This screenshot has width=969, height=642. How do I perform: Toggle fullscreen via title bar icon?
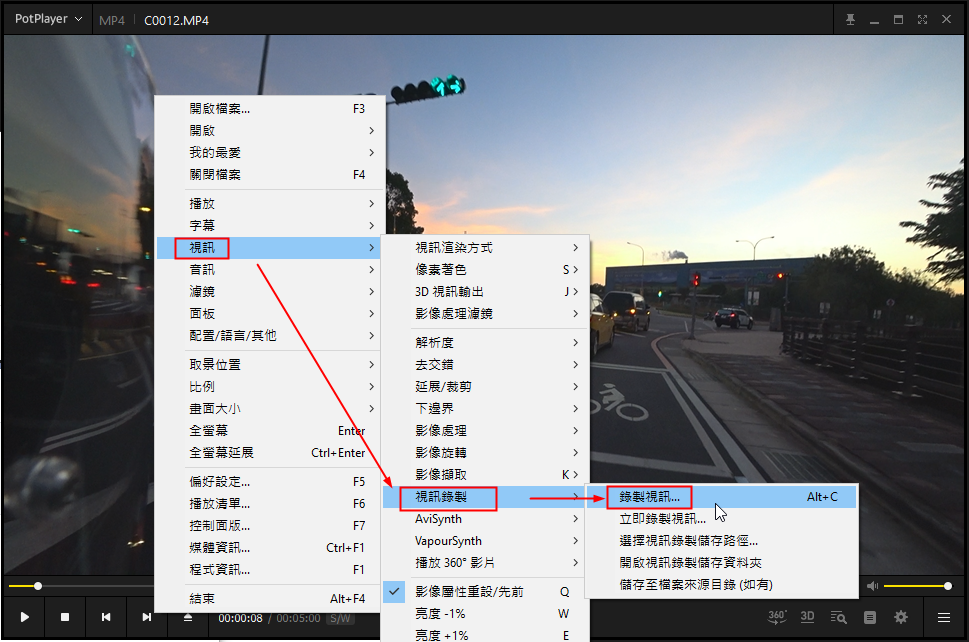(x=922, y=20)
